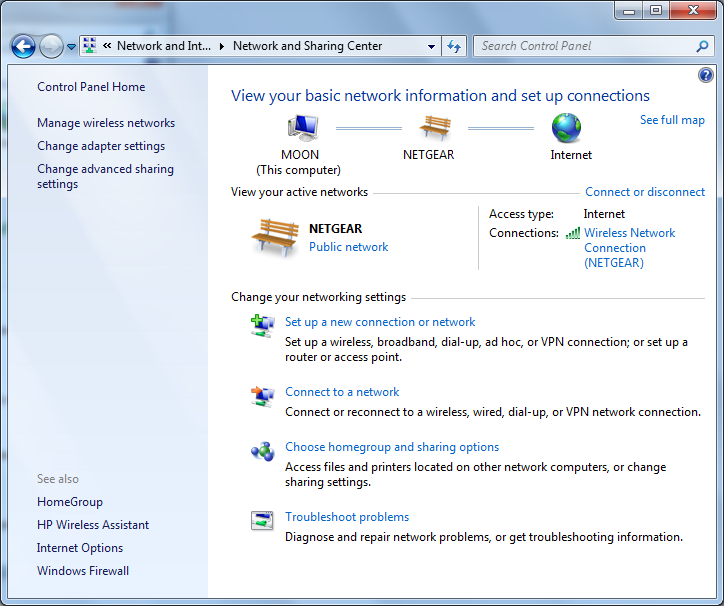Expand the breadcrumb arrow after Network and Int...
Screen dimensions: 724x606
222,46
